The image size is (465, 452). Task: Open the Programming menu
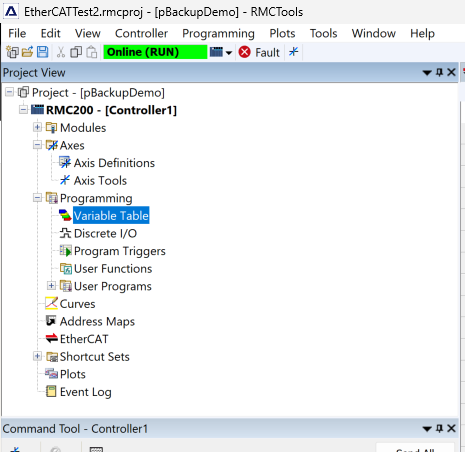[x=218, y=33]
